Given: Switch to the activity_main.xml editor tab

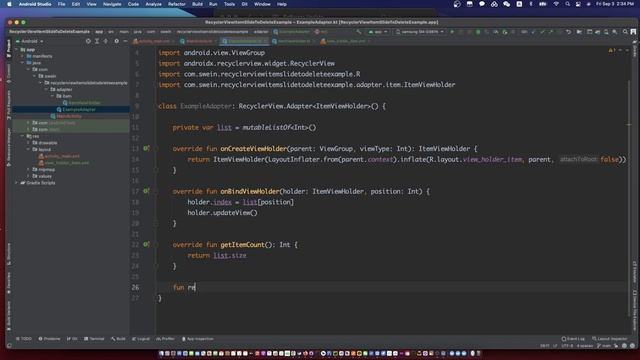Looking at the screenshot, I should tap(154, 41).
